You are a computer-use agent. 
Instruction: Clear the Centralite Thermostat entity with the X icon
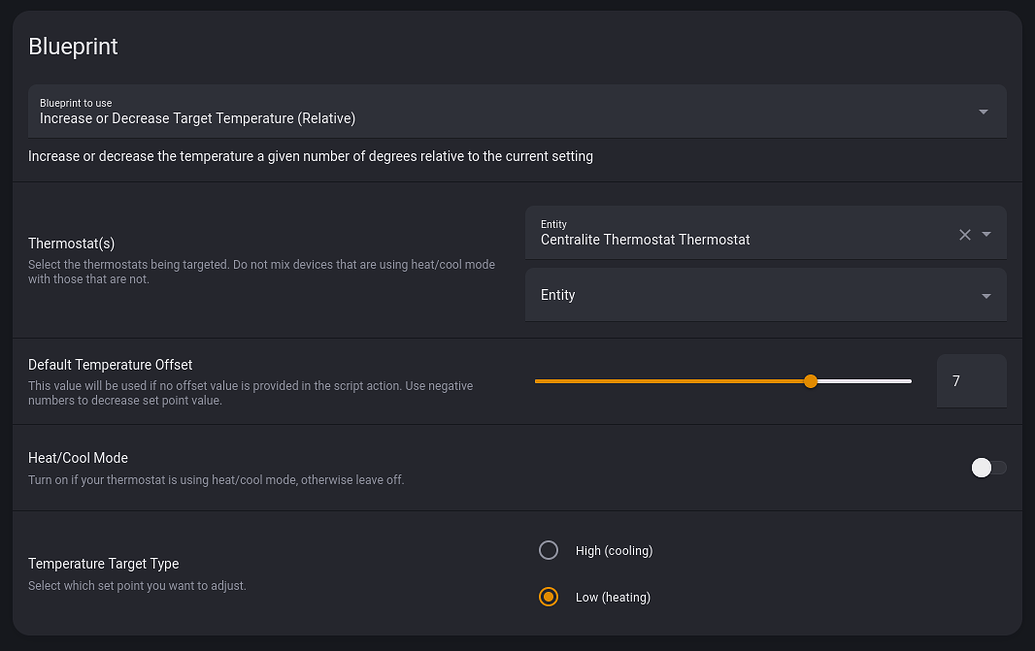click(964, 235)
